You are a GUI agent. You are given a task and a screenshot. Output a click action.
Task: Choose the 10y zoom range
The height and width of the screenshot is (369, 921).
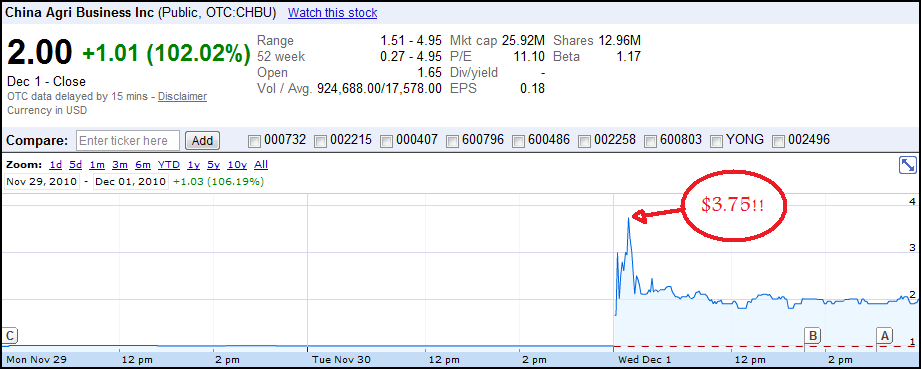237,165
